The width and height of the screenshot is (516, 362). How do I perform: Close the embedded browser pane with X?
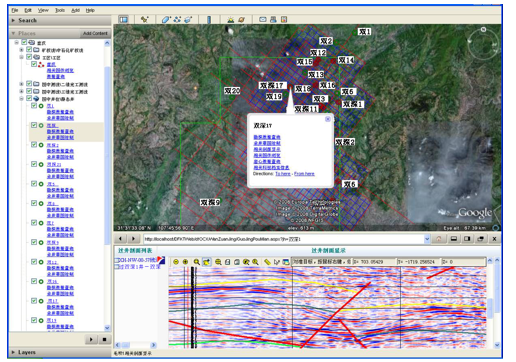pos(494,239)
